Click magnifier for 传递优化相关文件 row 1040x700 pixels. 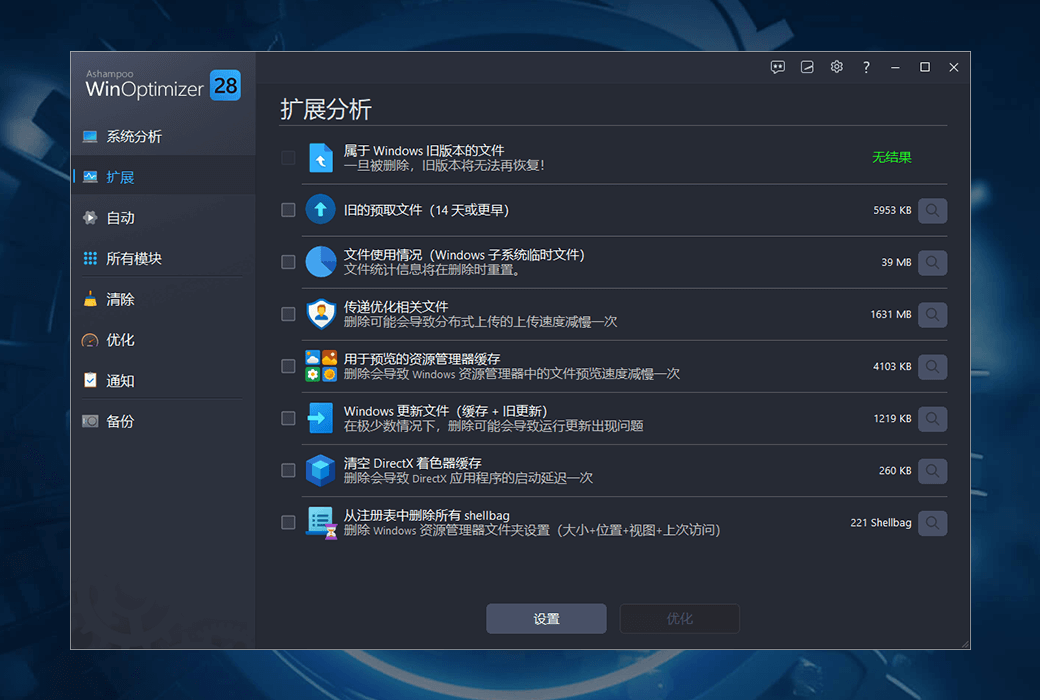(x=932, y=315)
